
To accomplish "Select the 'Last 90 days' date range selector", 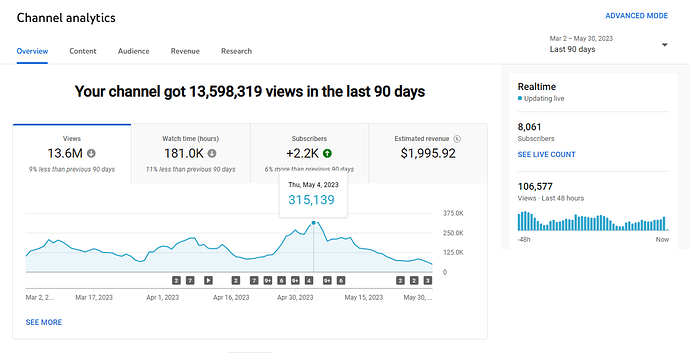I will (x=609, y=44).
